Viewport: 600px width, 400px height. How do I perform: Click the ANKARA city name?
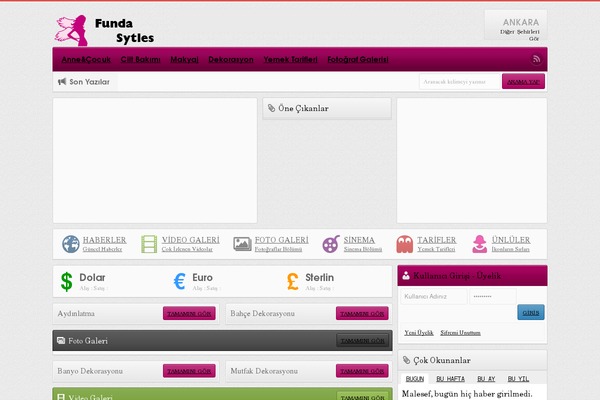[521, 22]
